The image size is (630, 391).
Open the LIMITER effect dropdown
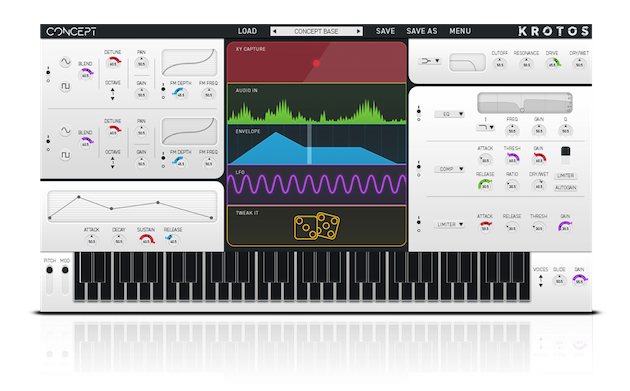(x=449, y=225)
